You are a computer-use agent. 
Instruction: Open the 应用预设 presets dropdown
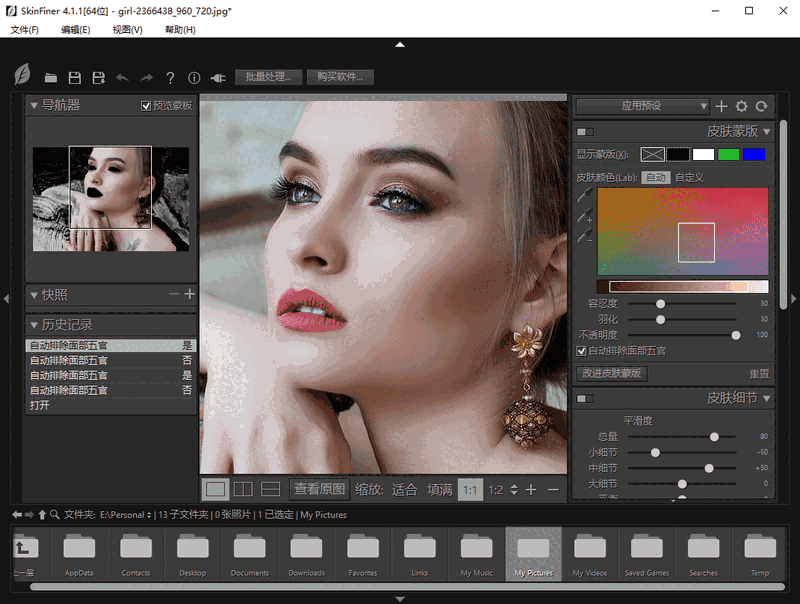(640, 106)
